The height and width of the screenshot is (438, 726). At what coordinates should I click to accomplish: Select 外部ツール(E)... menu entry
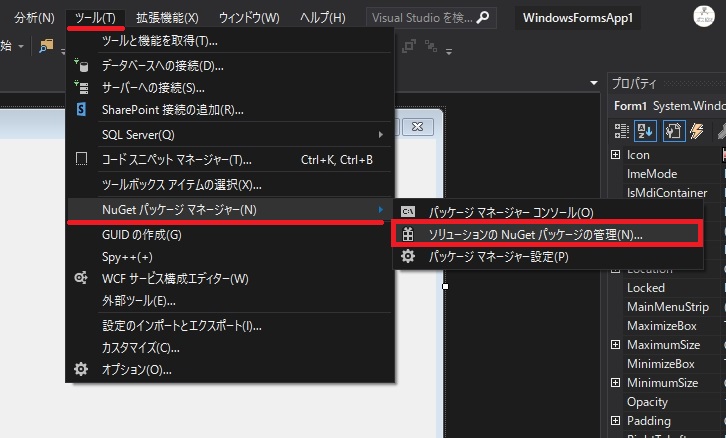pyautogui.click(x=230, y=301)
